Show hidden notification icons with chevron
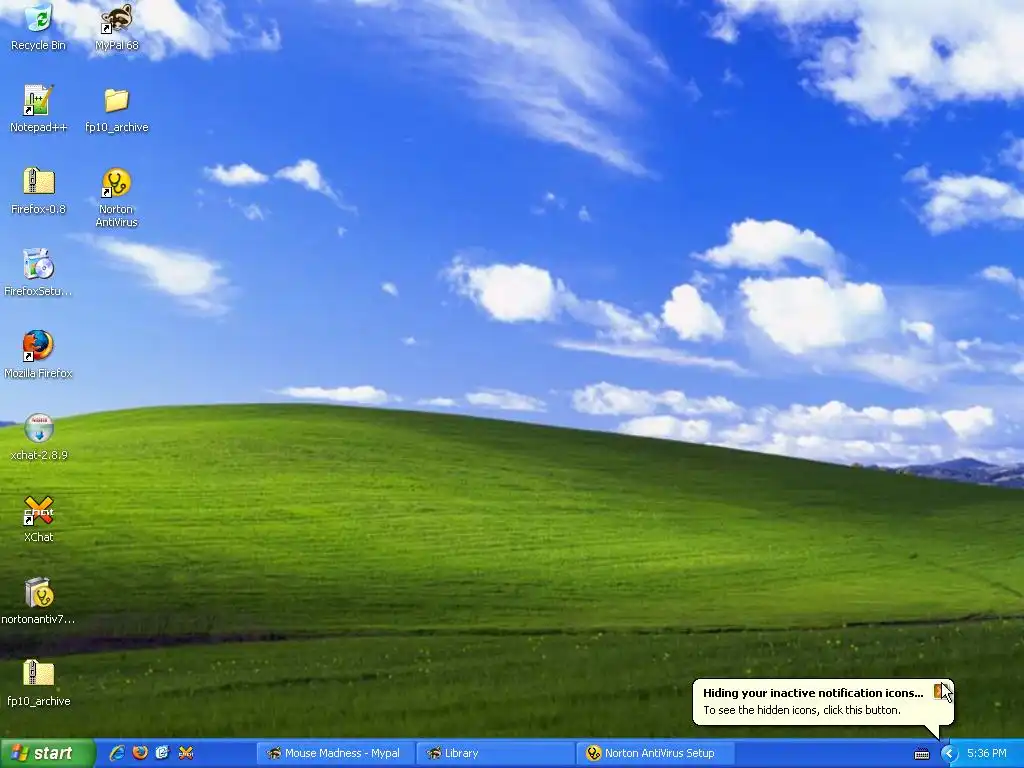Image resolution: width=1024 pixels, height=768 pixels. 949,754
